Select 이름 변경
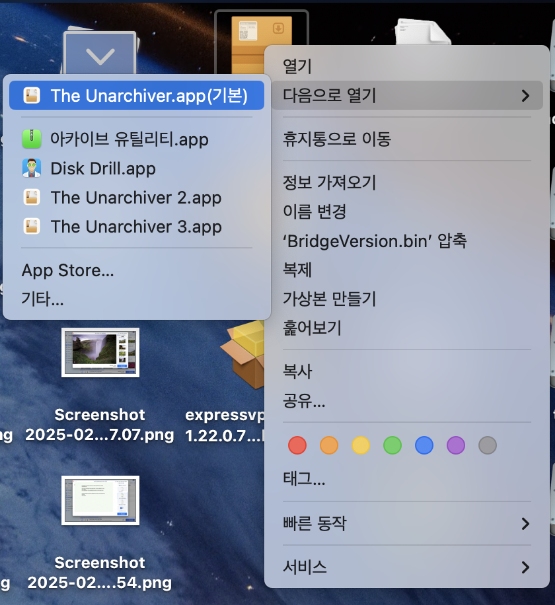This screenshot has width=555, height=605. coord(407,211)
